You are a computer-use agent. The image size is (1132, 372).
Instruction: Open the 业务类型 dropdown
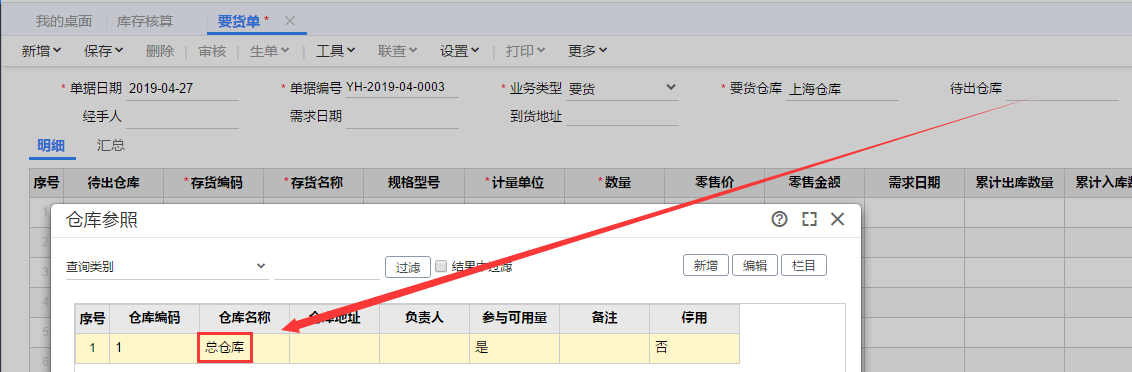tap(622, 88)
